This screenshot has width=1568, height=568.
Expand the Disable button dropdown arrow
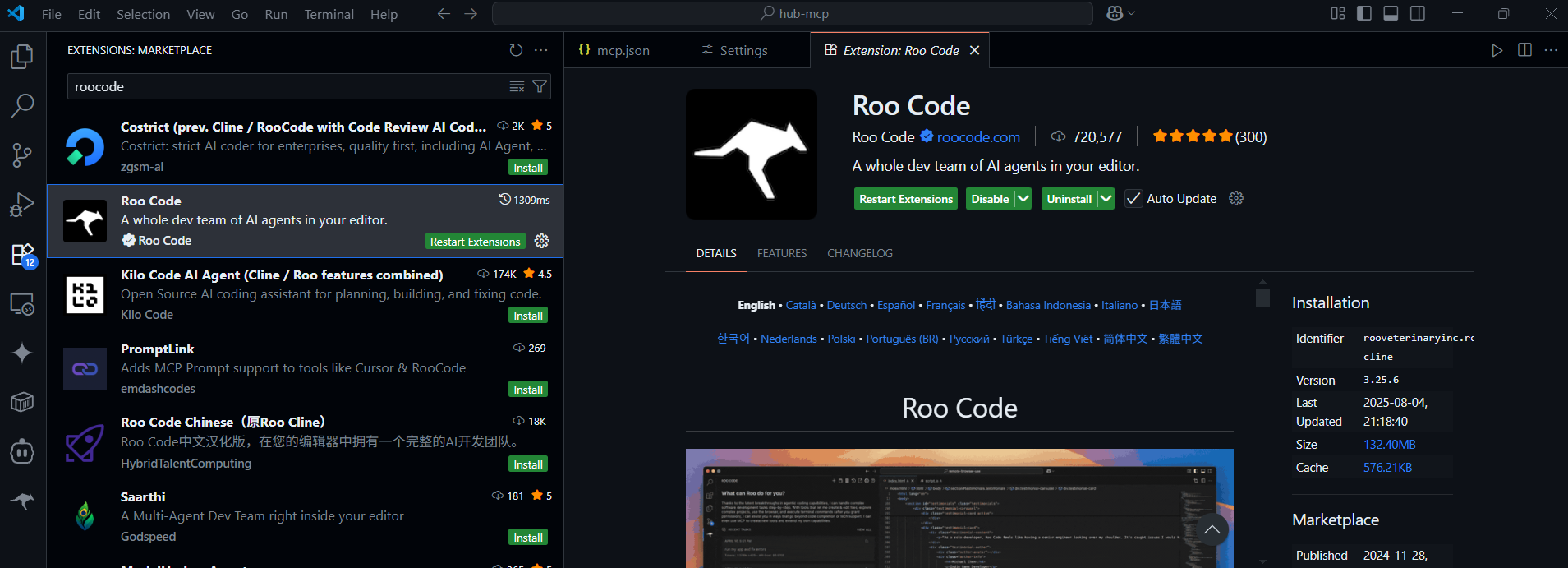pos(1023,199)
